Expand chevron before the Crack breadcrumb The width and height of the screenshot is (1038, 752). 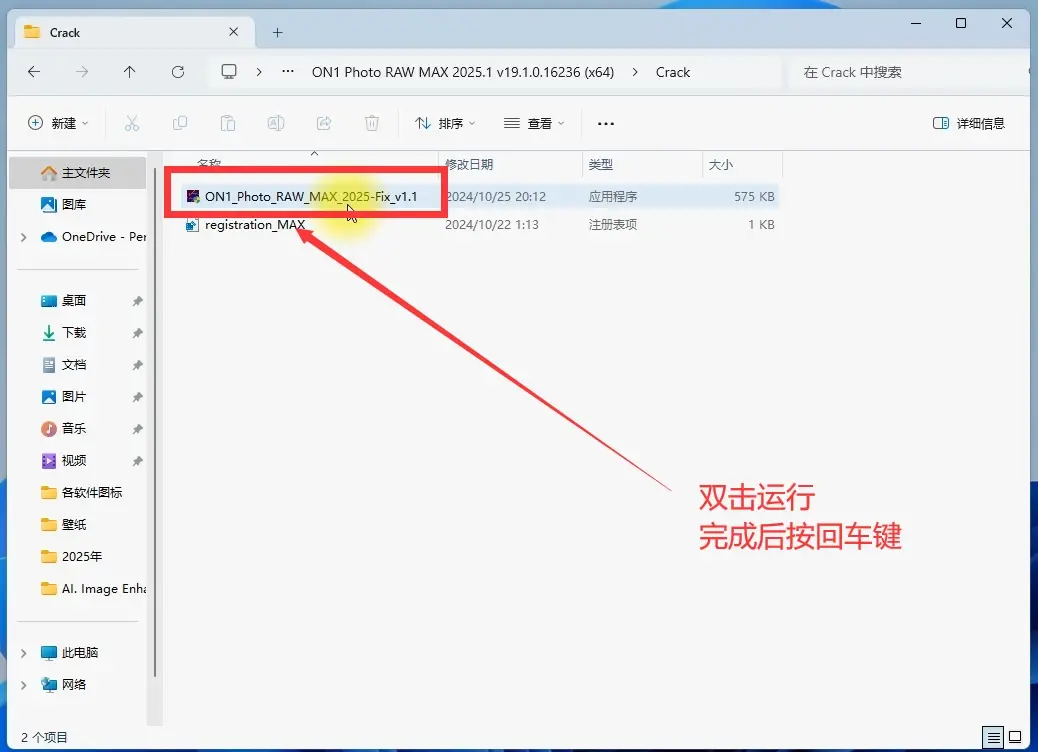coord(635,72)
